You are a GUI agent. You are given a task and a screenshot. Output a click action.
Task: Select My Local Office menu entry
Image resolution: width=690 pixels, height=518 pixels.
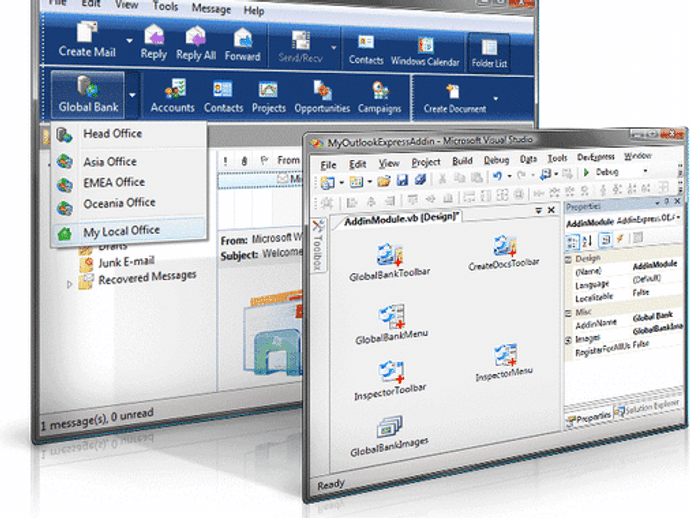[129, 231]
